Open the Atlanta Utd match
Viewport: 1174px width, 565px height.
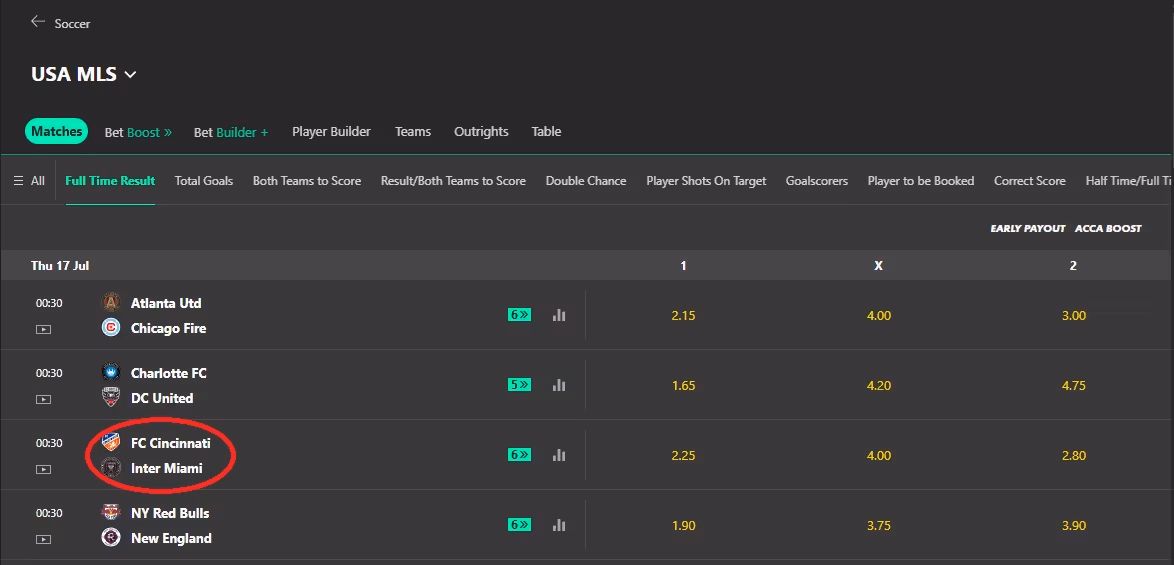click(165, 303)
